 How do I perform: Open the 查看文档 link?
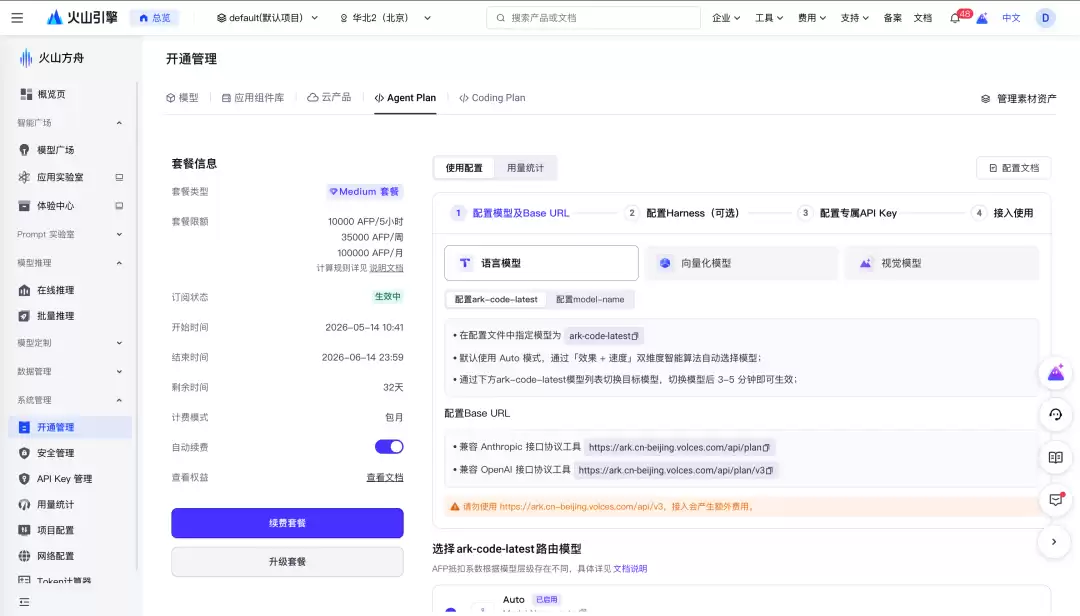385,478
